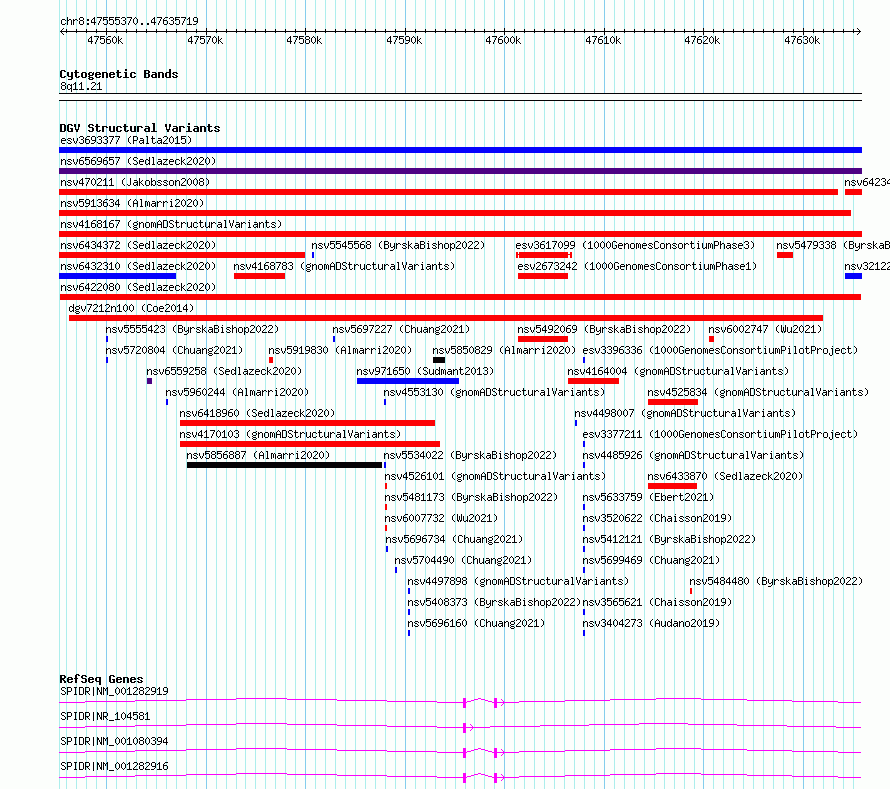Image resolution: width=890 pixels, height=789 pixels.
Task: Select SPIDR|NM_001080394 transcript label
Action: (114, 741)
